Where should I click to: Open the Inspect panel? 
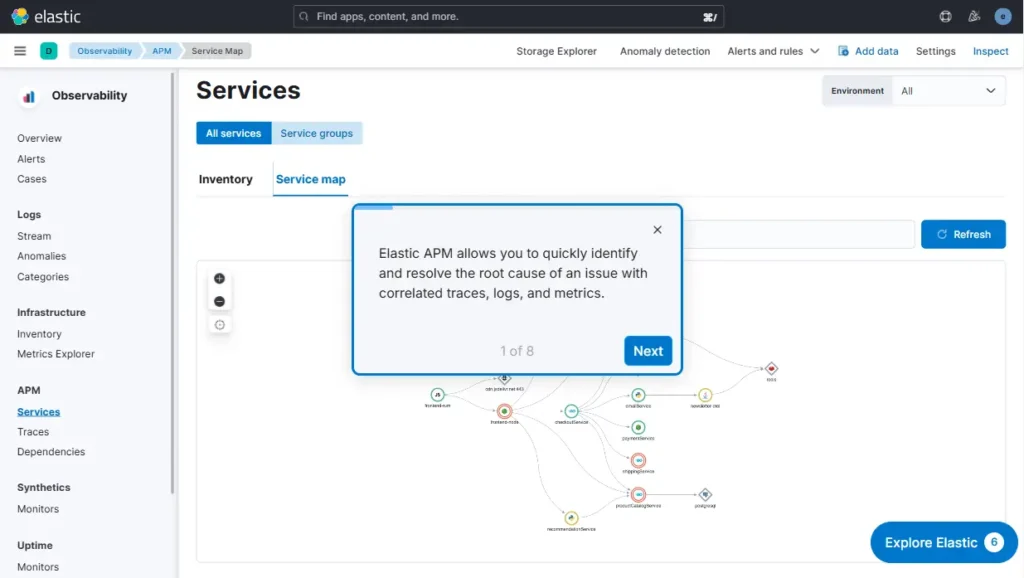990,51
